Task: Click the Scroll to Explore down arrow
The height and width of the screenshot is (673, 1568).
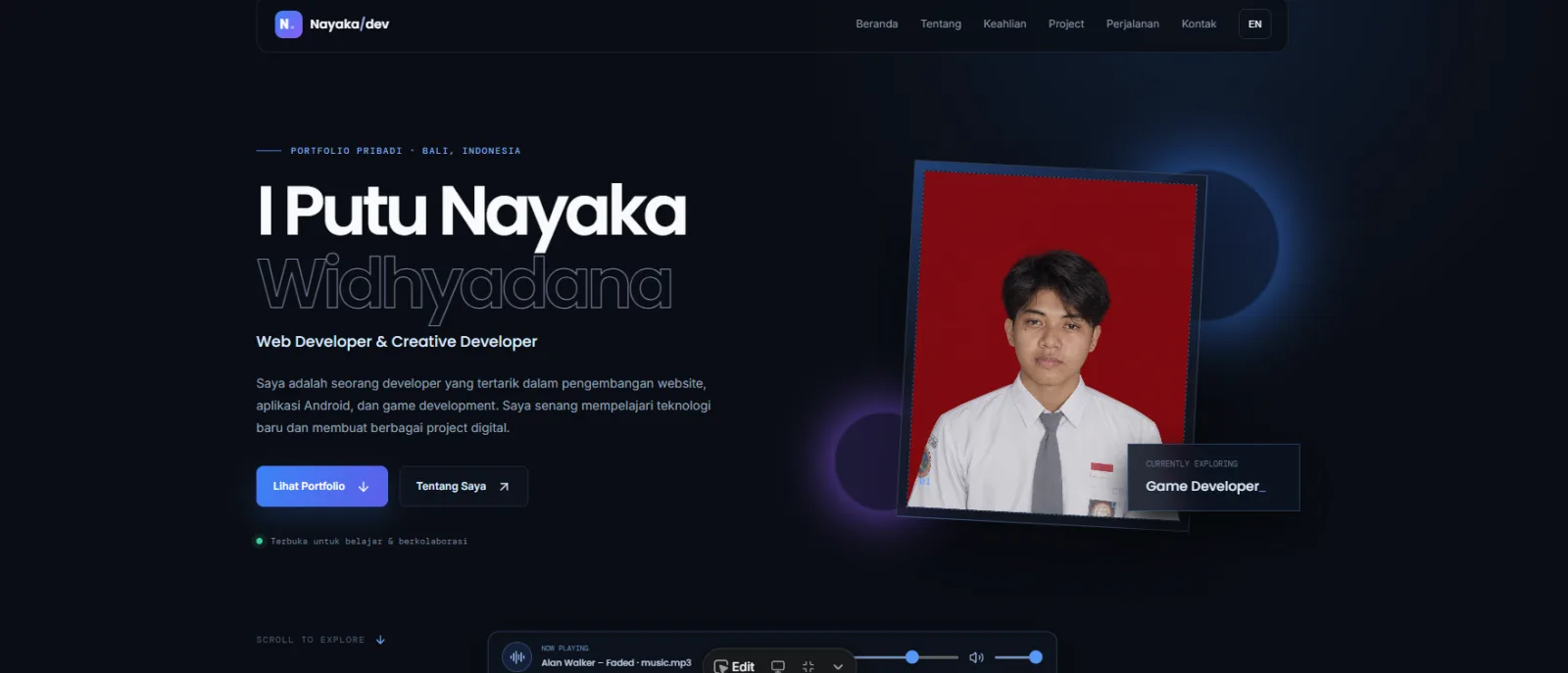Action: (x=380, y=640)
